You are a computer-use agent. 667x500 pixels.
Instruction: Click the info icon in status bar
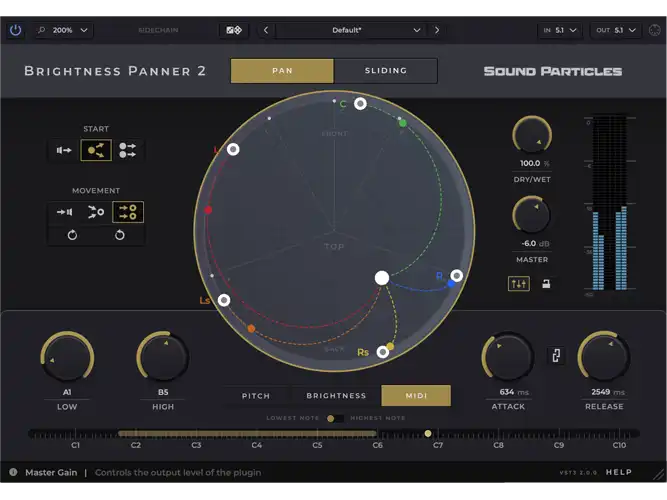tap(13, 472)
